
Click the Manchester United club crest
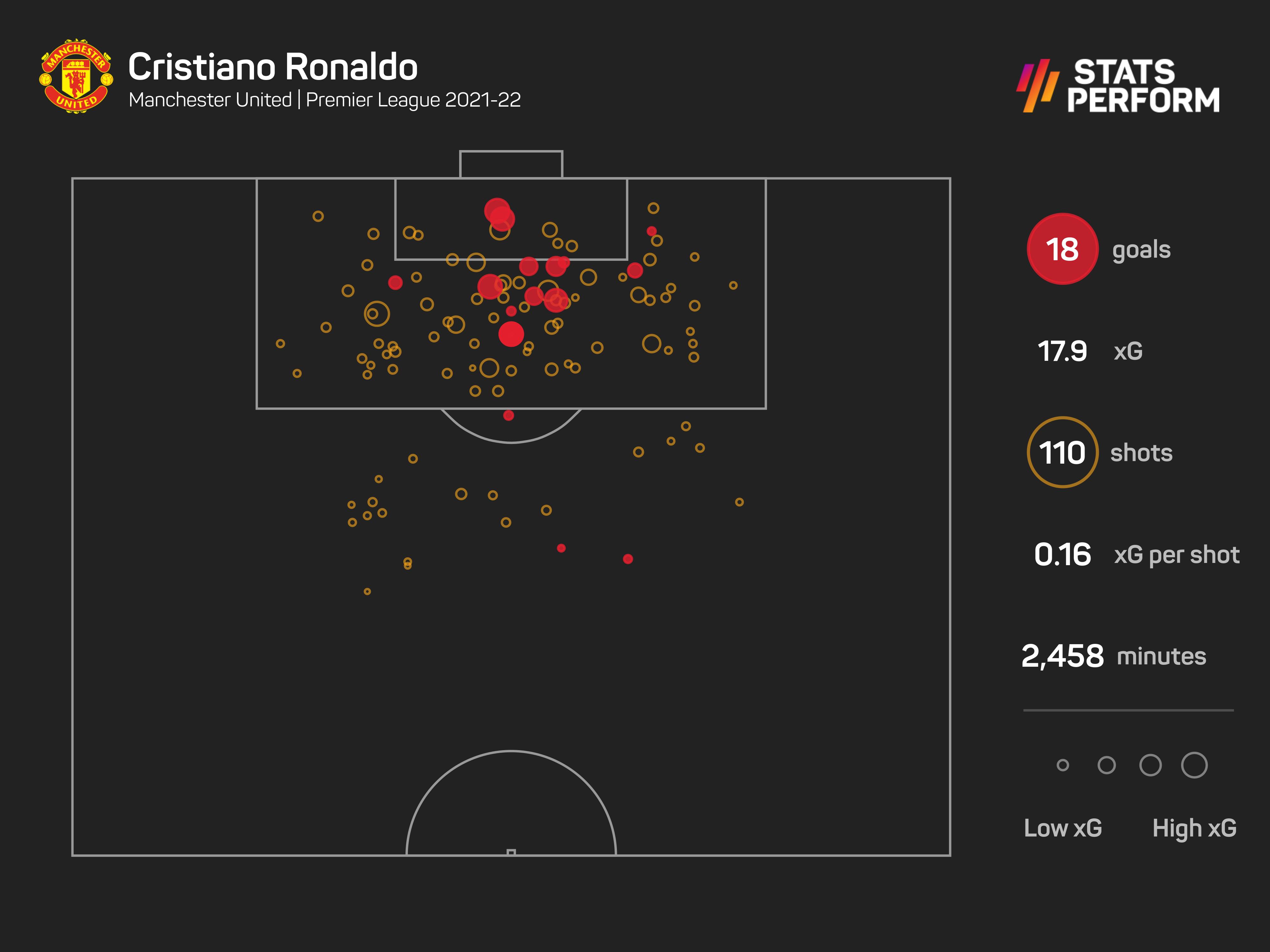[76, 76]
